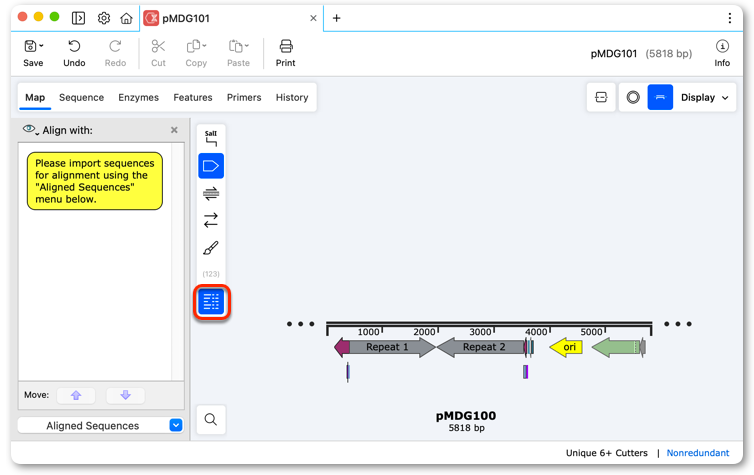Move aligned sequence up arrow
The height and width of the screenshot is (475, 754).
[x=76, y=395]
